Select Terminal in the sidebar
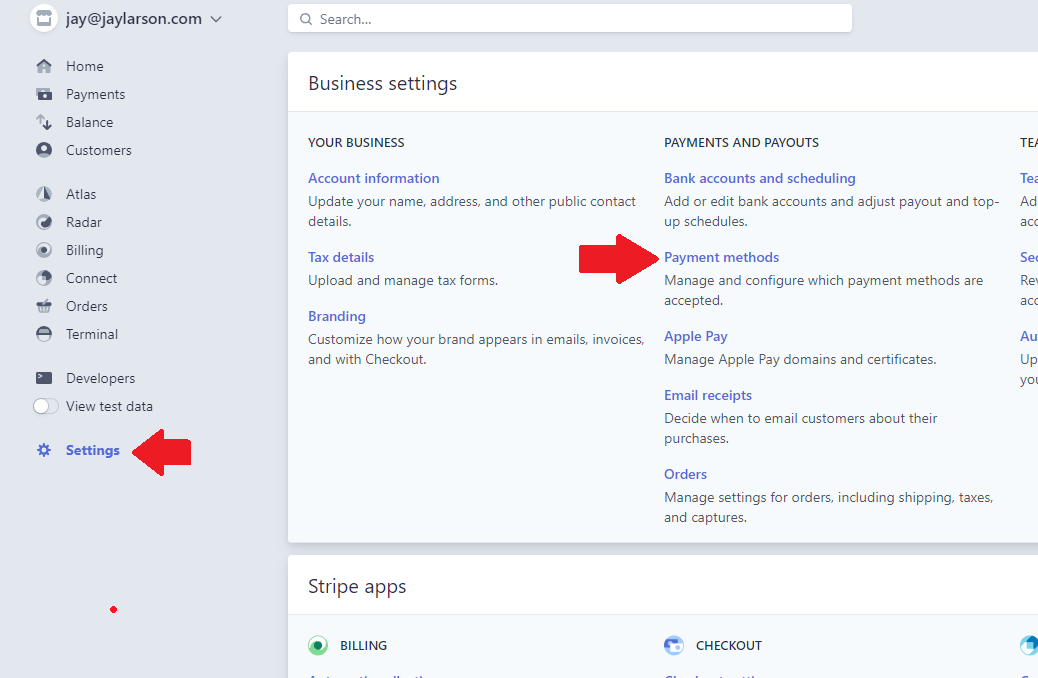This screenshot has height=678, width=1038. point(92,334)
